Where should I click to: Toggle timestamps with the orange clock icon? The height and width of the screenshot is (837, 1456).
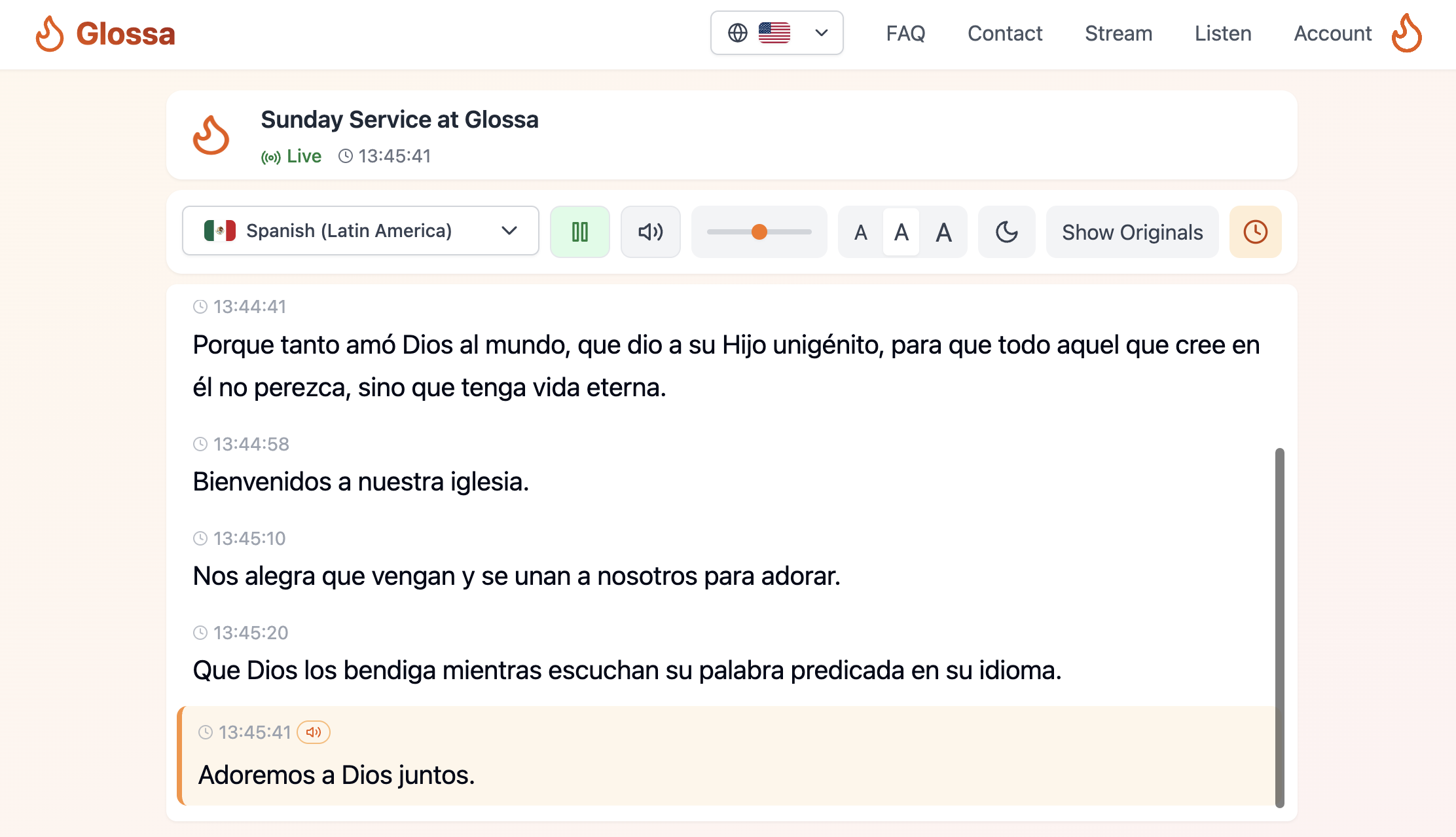[1255, 232]
